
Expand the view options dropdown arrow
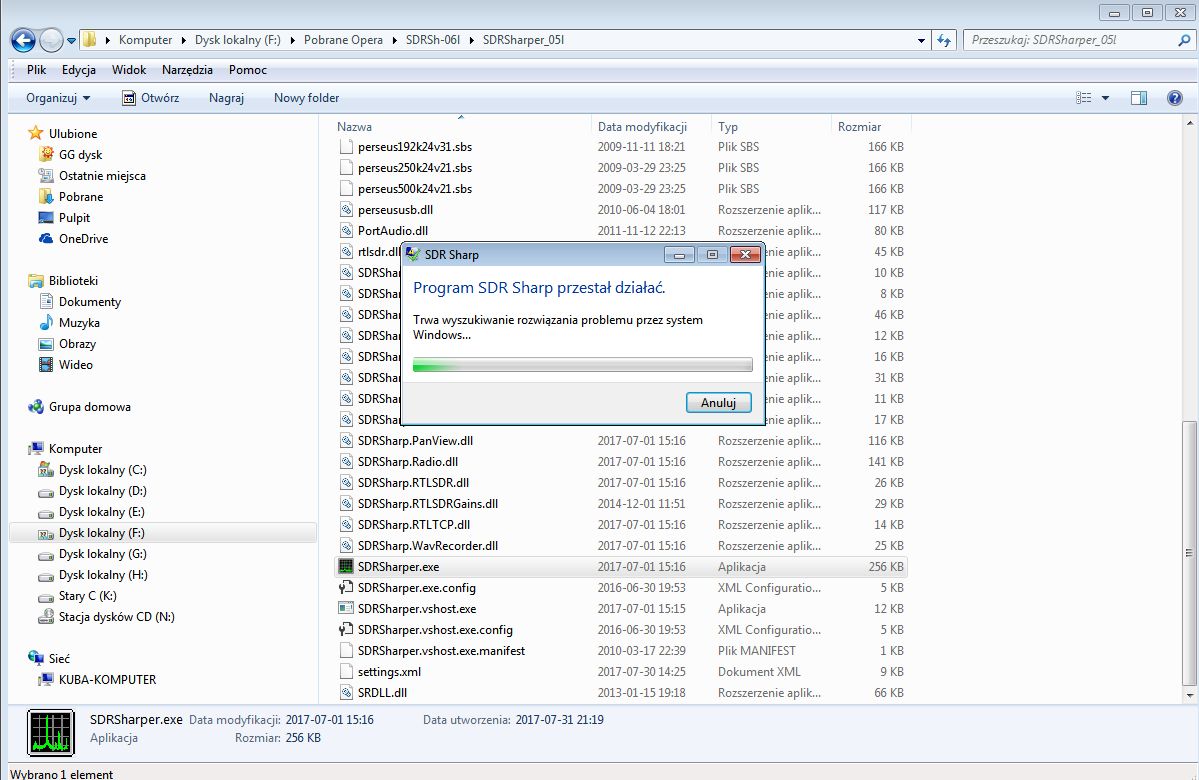pyautogui.click(x=1105, y=98)
